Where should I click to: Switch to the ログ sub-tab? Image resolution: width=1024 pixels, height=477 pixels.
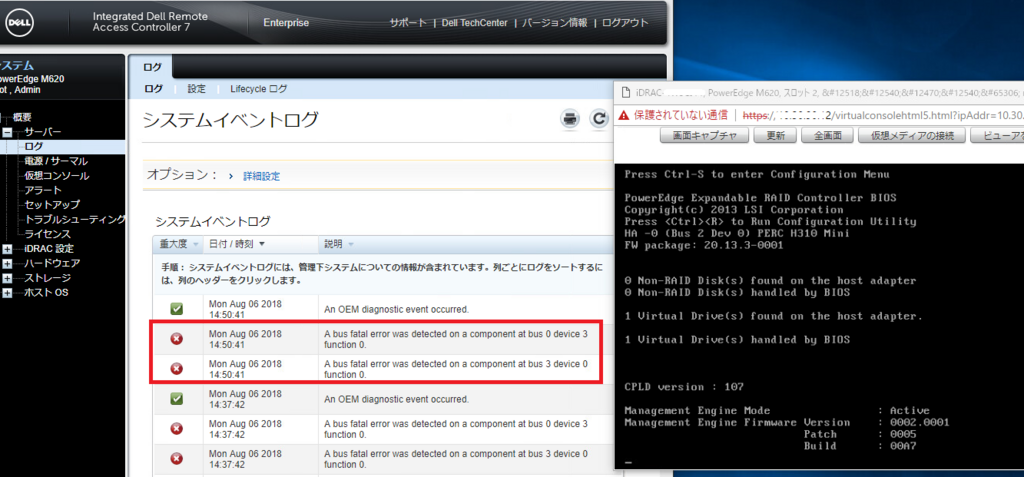[153, 89]
